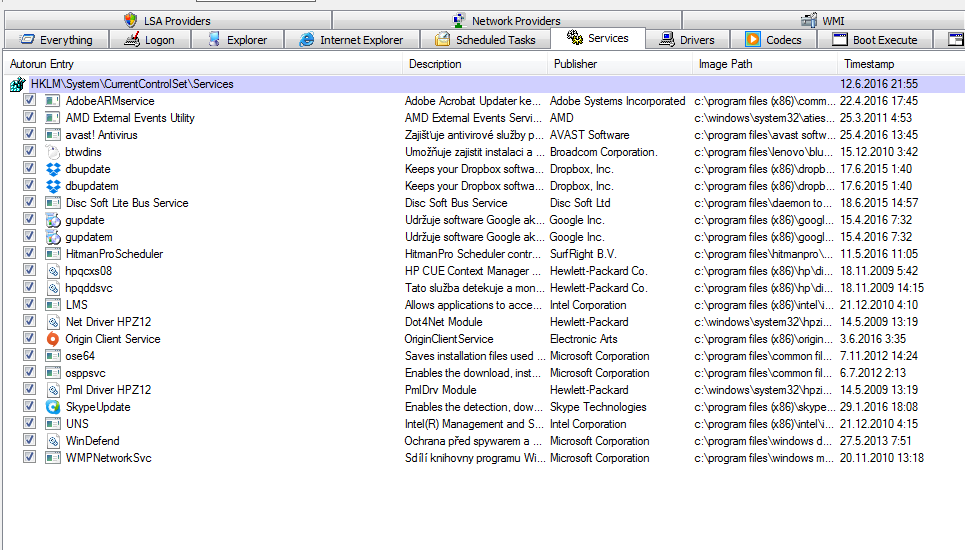
Task: Uncheck the dbupdate entry checkbox
Action: (x=29, y=168)
